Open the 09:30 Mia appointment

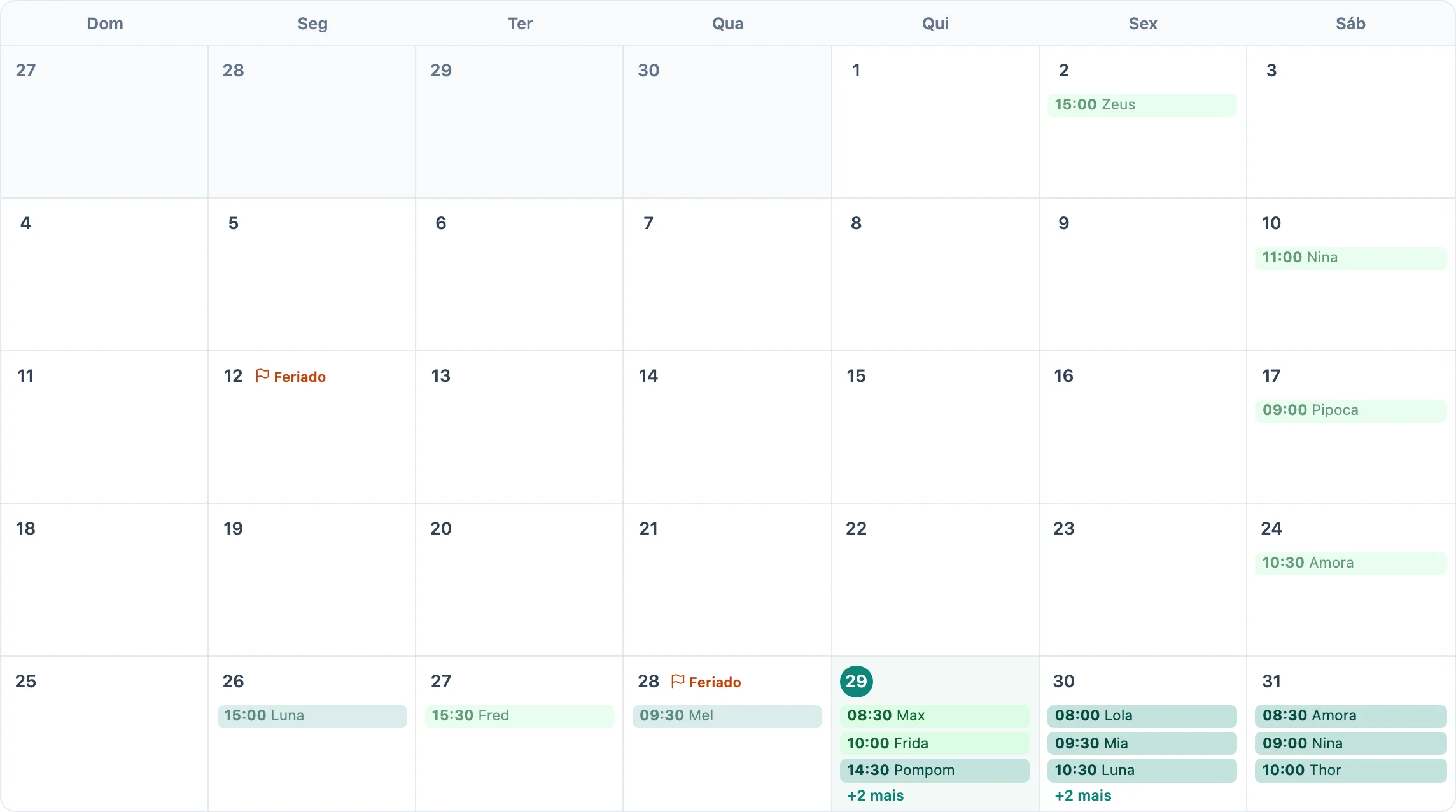coord(1142,743)
